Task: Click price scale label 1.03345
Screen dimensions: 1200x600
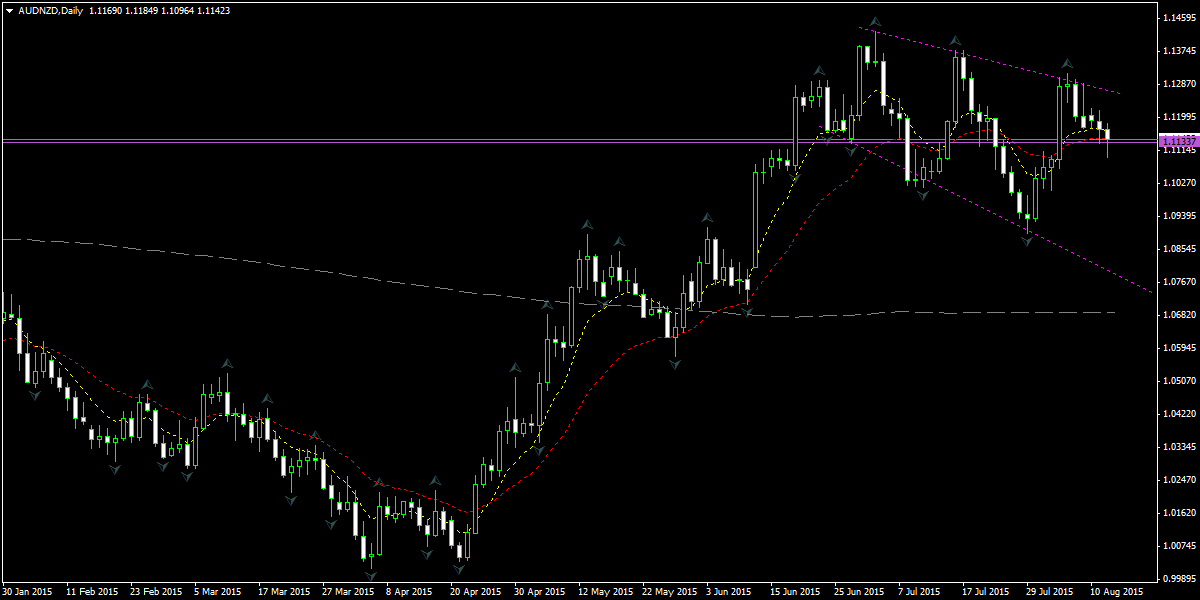Action: coord(1180,447)
